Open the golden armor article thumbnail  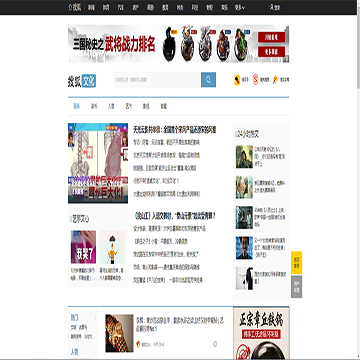pos(119,333)
